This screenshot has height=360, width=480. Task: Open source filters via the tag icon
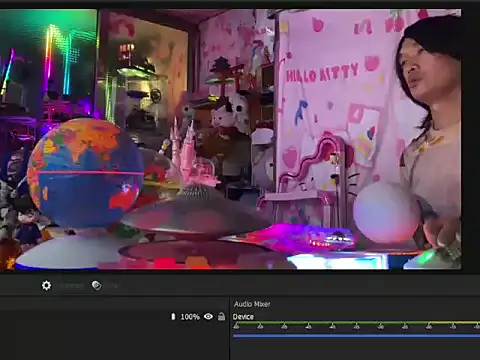96,285
